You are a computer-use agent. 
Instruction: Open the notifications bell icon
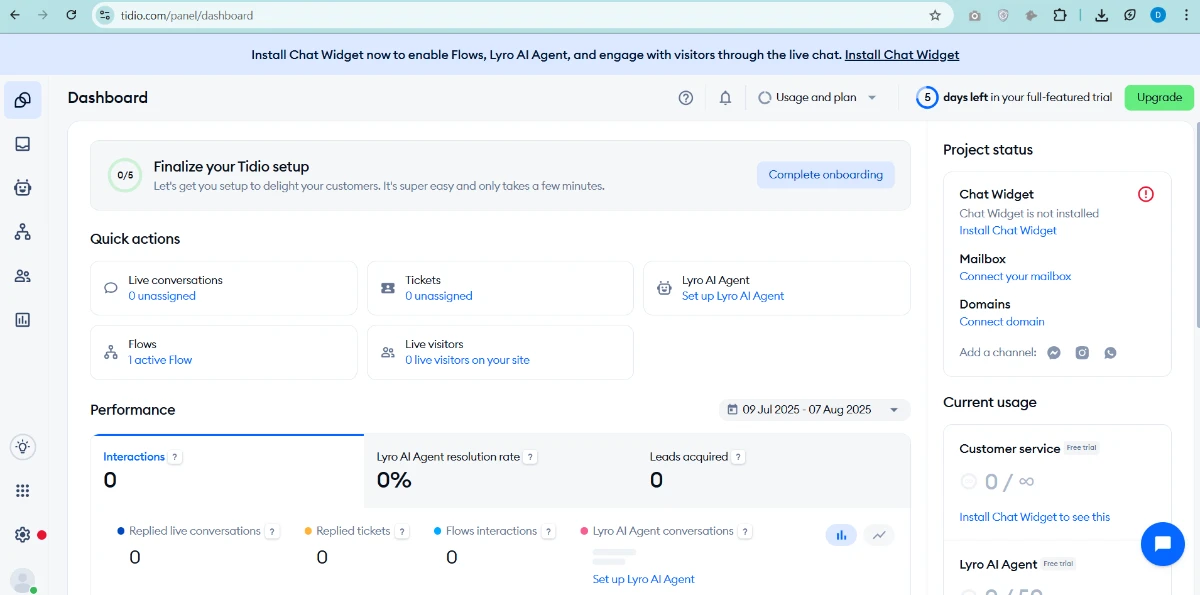point(726,98)
